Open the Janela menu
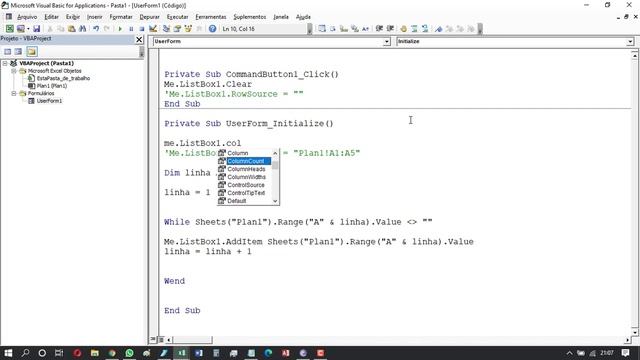Image resolution: width=640 pixels, height=360 pixels. point(281,17)
